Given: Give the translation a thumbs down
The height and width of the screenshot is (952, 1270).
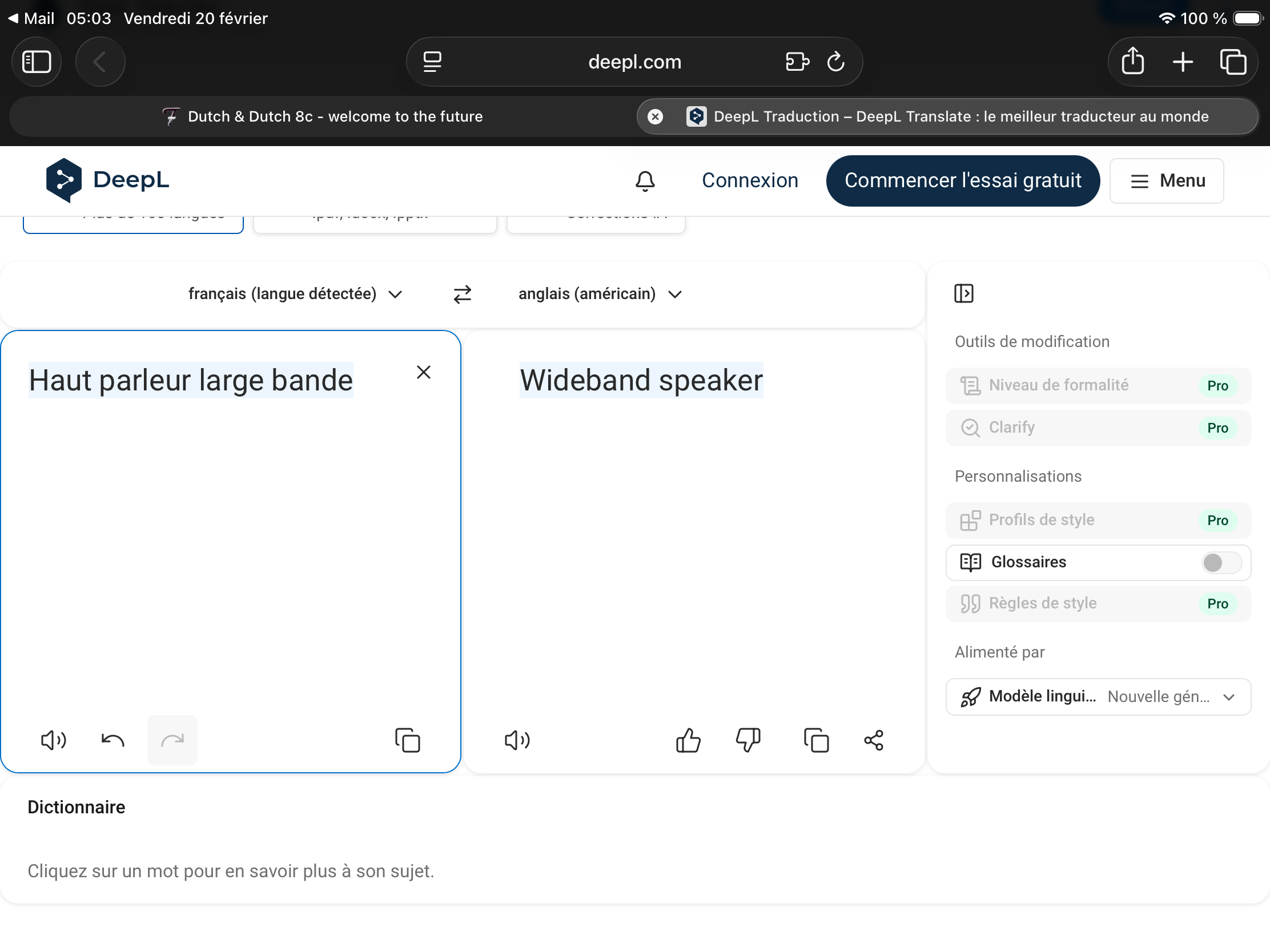Looking at the screenshot, I should 748,740.
